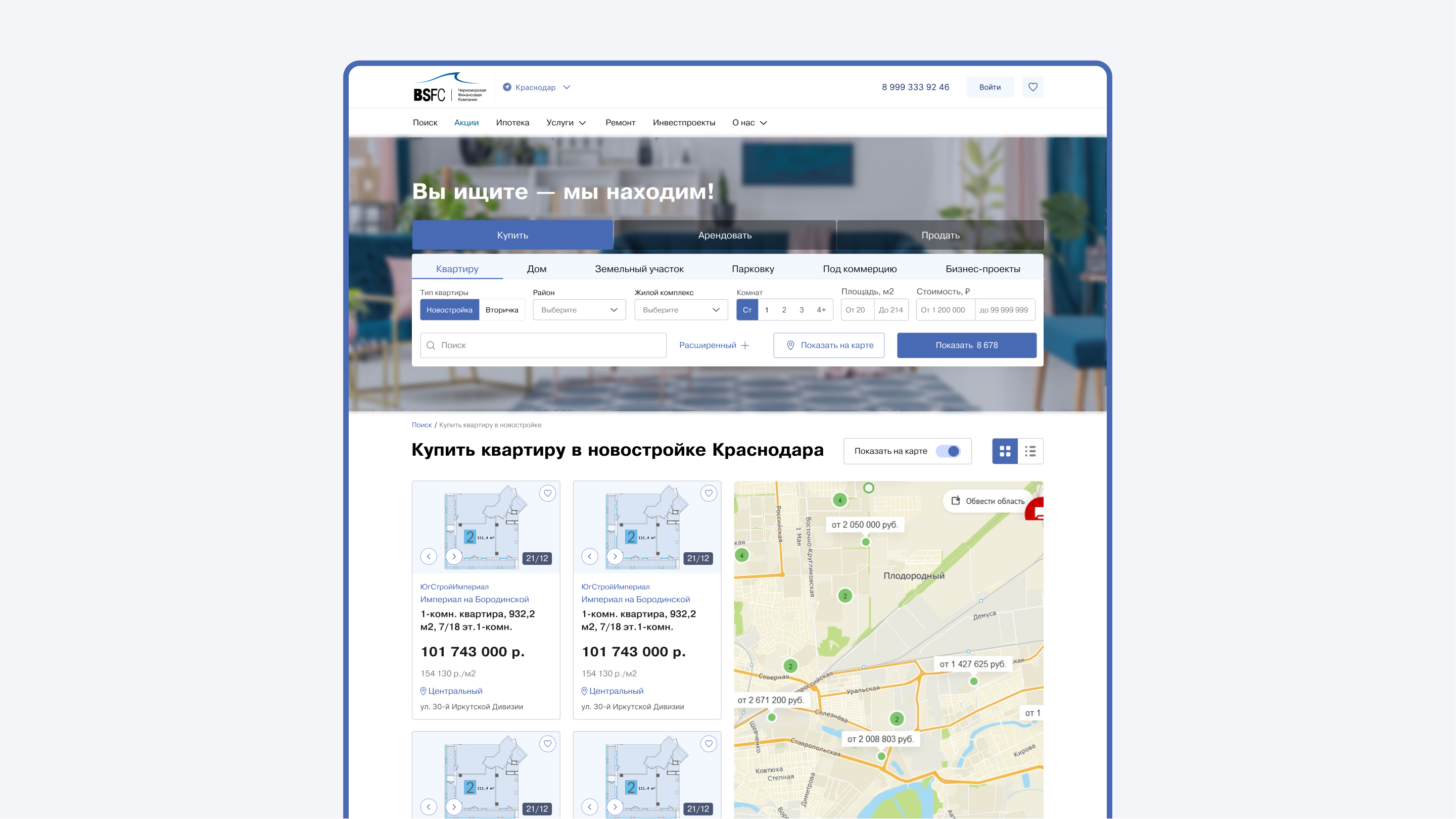Expand the О нас menu
The image size is (1456, 819).
click(749, 123)
